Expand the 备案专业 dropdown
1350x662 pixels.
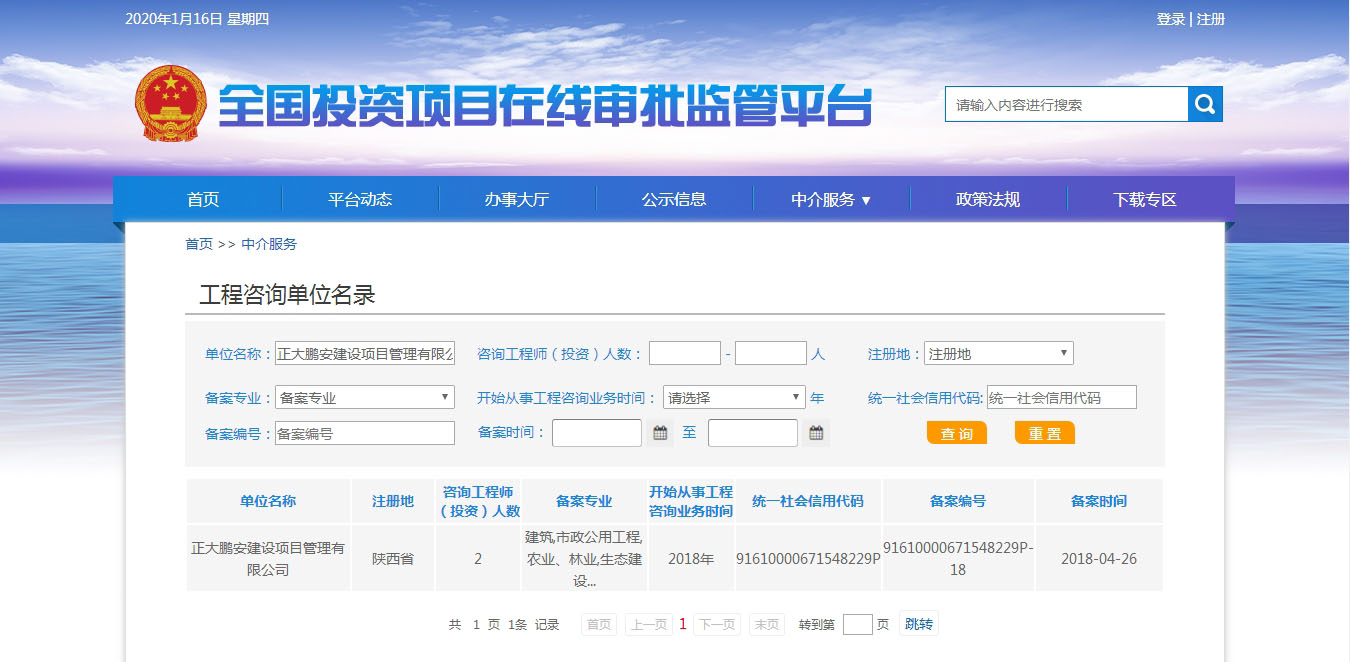click(x=364, y=397)
